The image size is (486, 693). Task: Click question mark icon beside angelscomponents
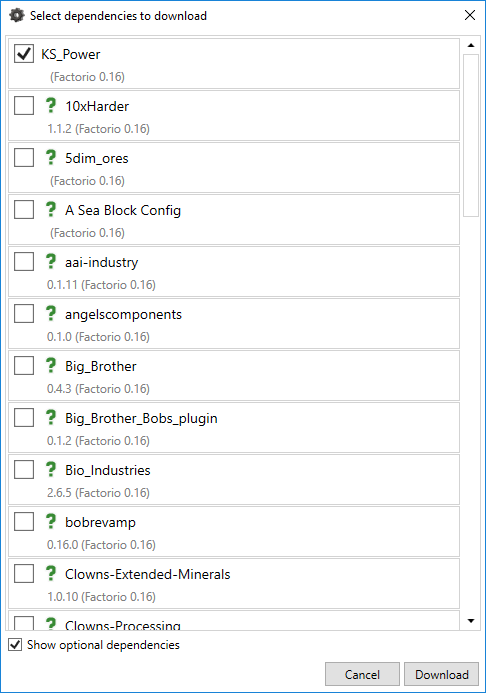(51, 313)
